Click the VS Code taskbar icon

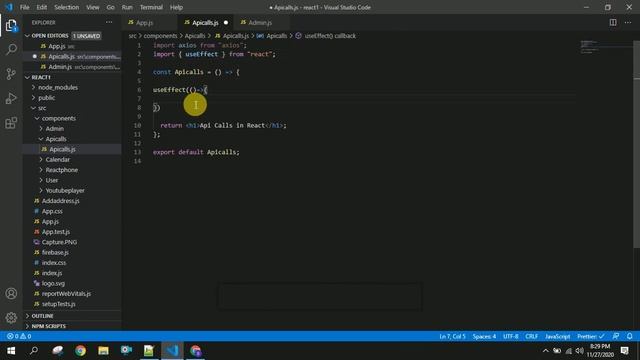(172, 351)
